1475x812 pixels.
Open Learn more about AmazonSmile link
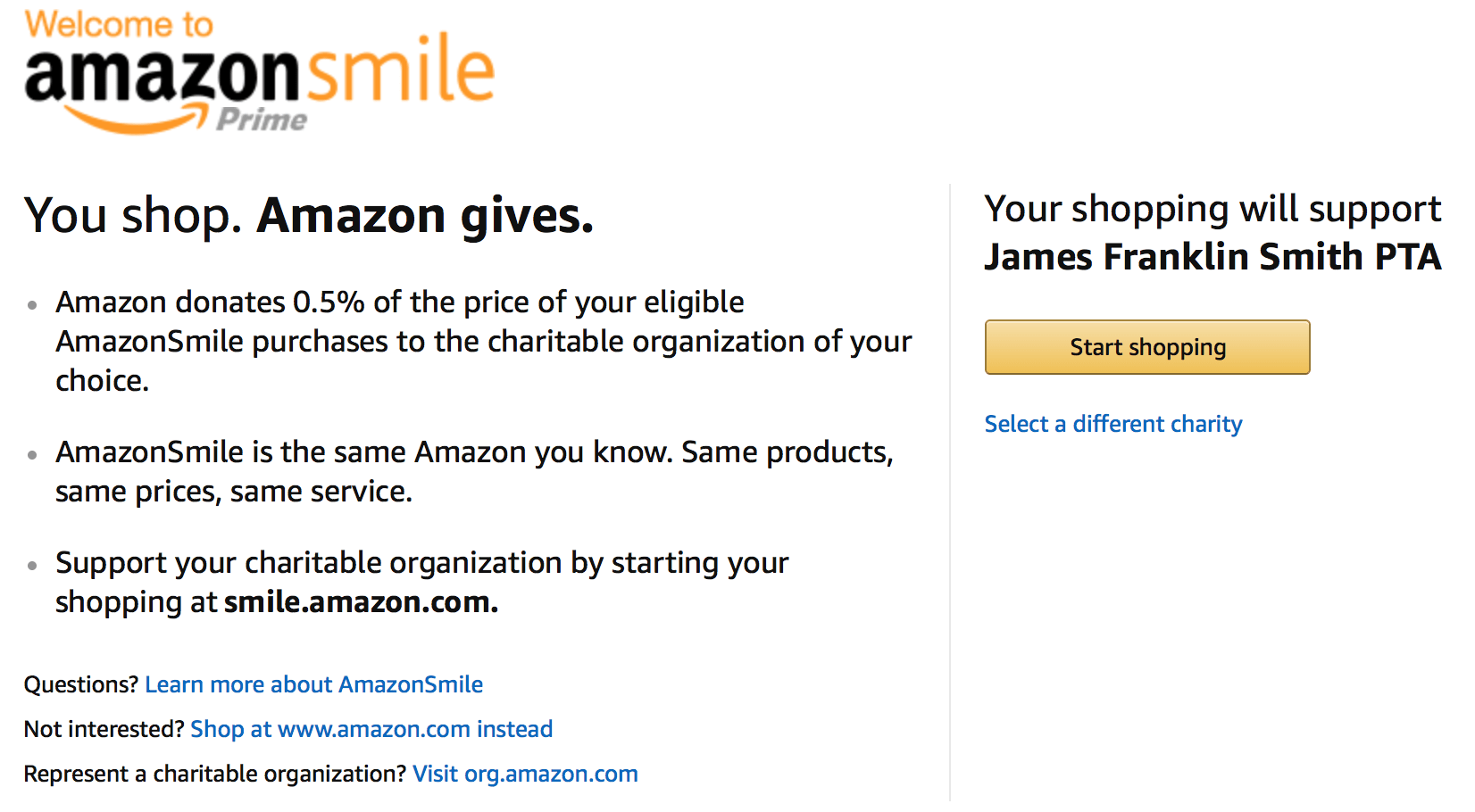click(313, 684)
